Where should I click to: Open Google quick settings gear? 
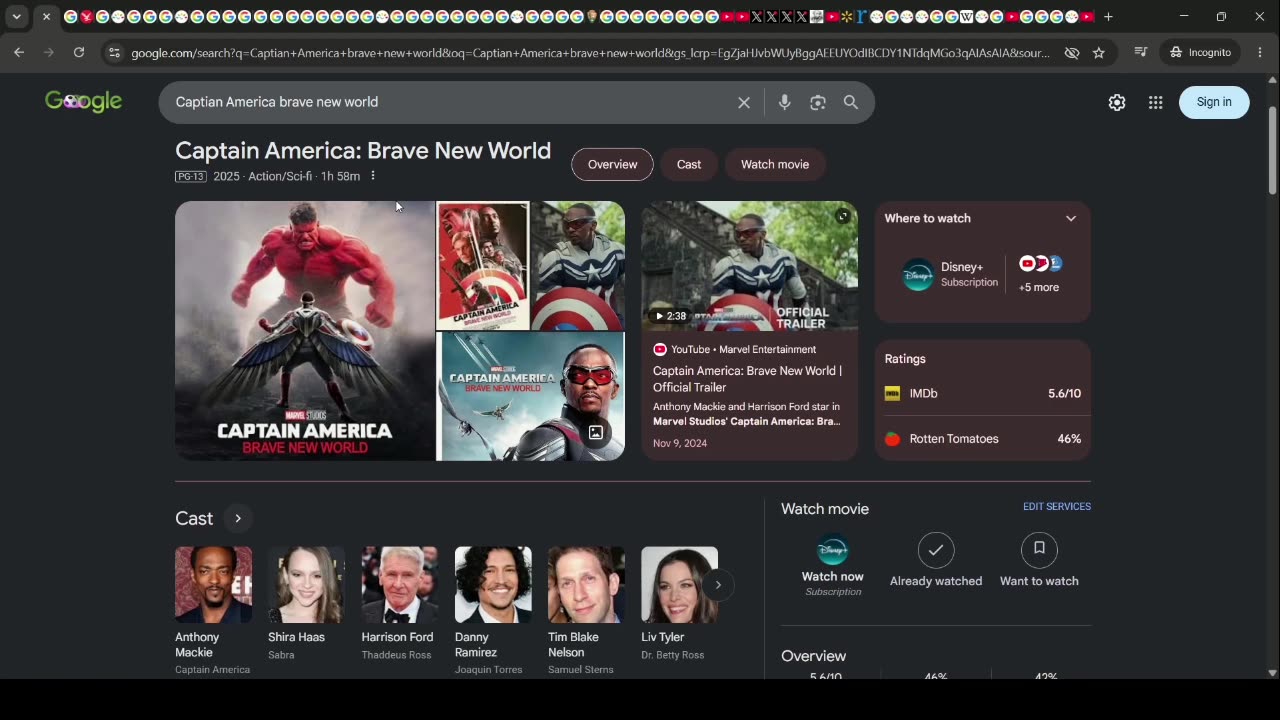click(1117, 102)
